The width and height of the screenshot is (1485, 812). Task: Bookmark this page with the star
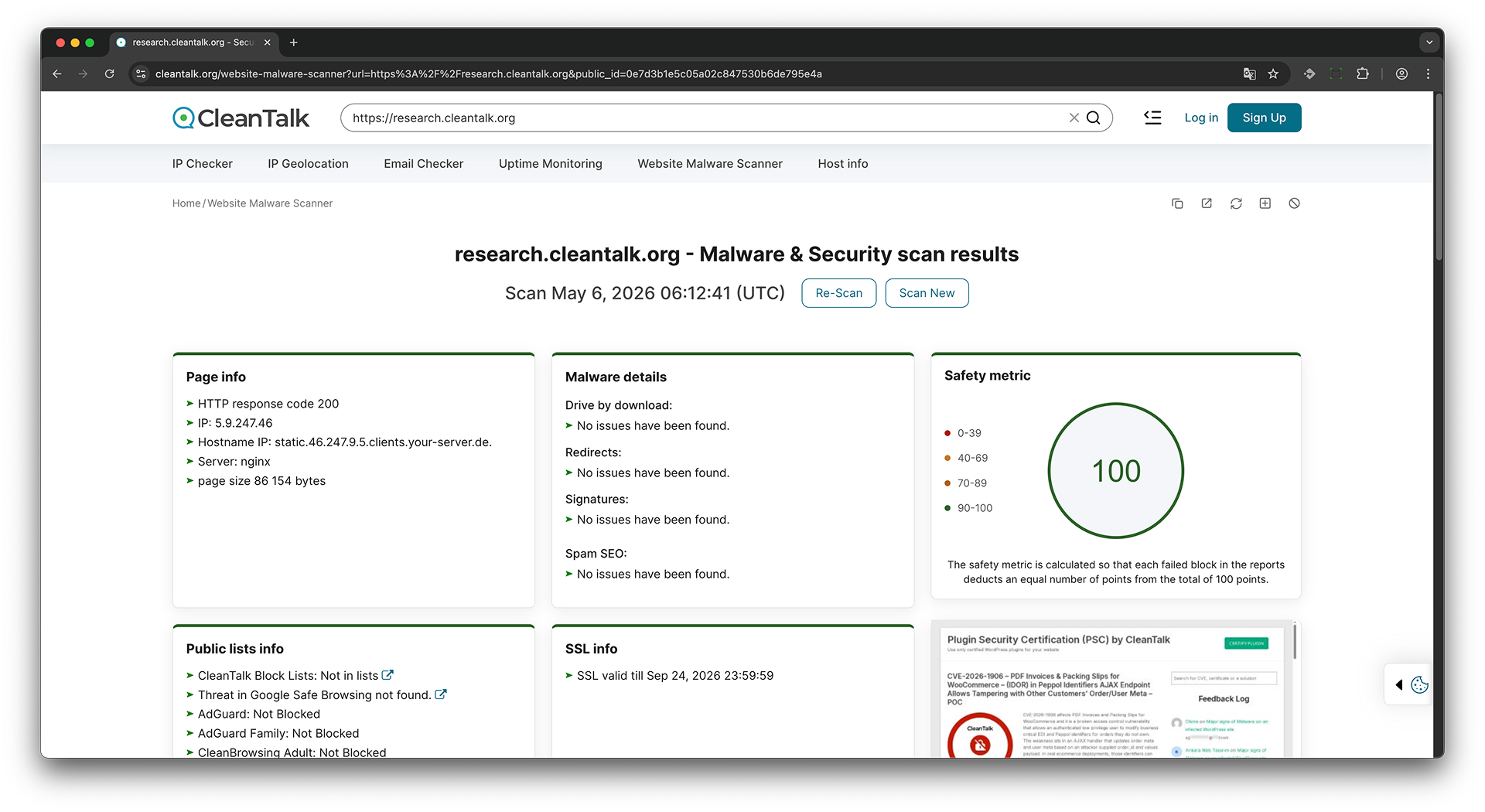tap(1273, 73)
